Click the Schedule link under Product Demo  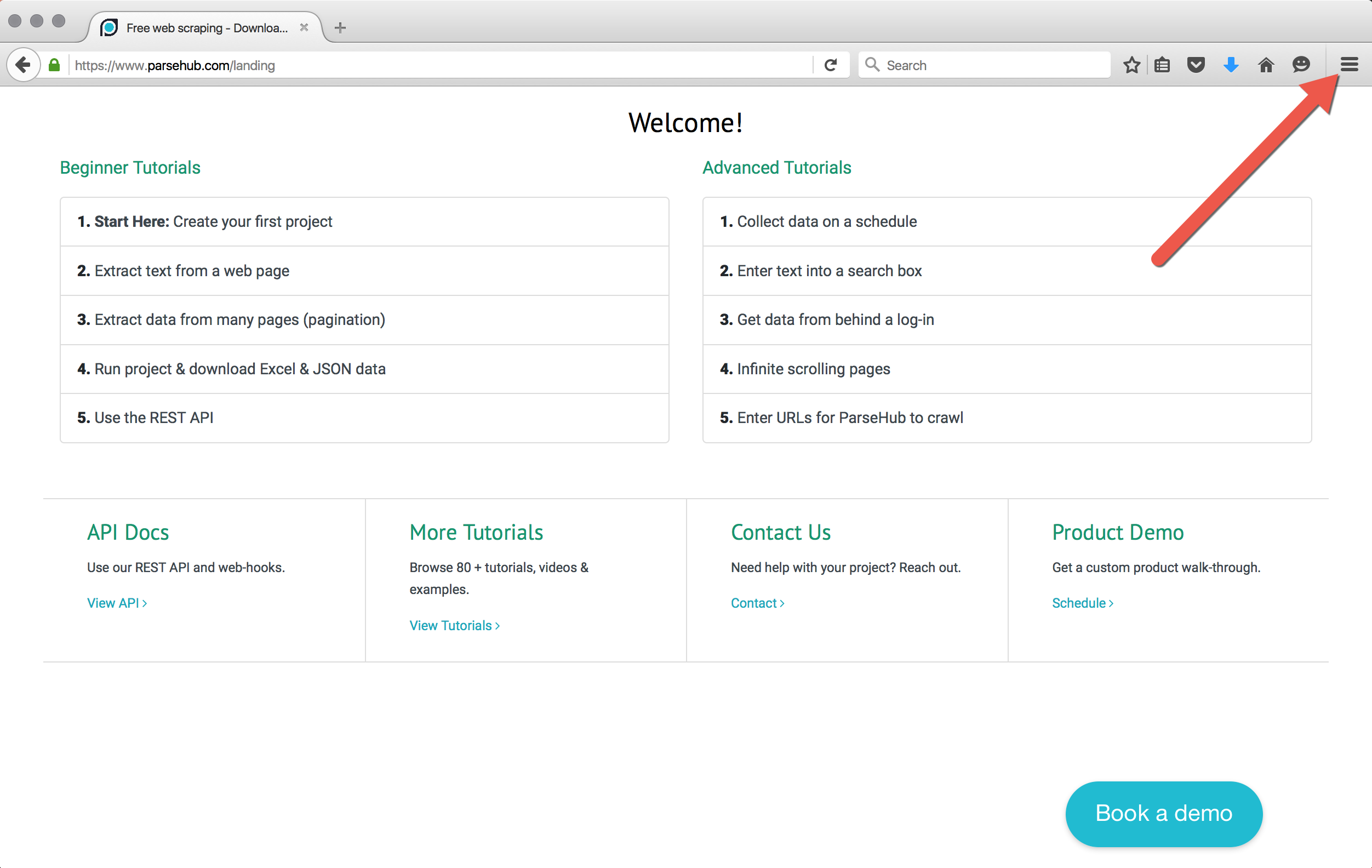(1083, 603)
